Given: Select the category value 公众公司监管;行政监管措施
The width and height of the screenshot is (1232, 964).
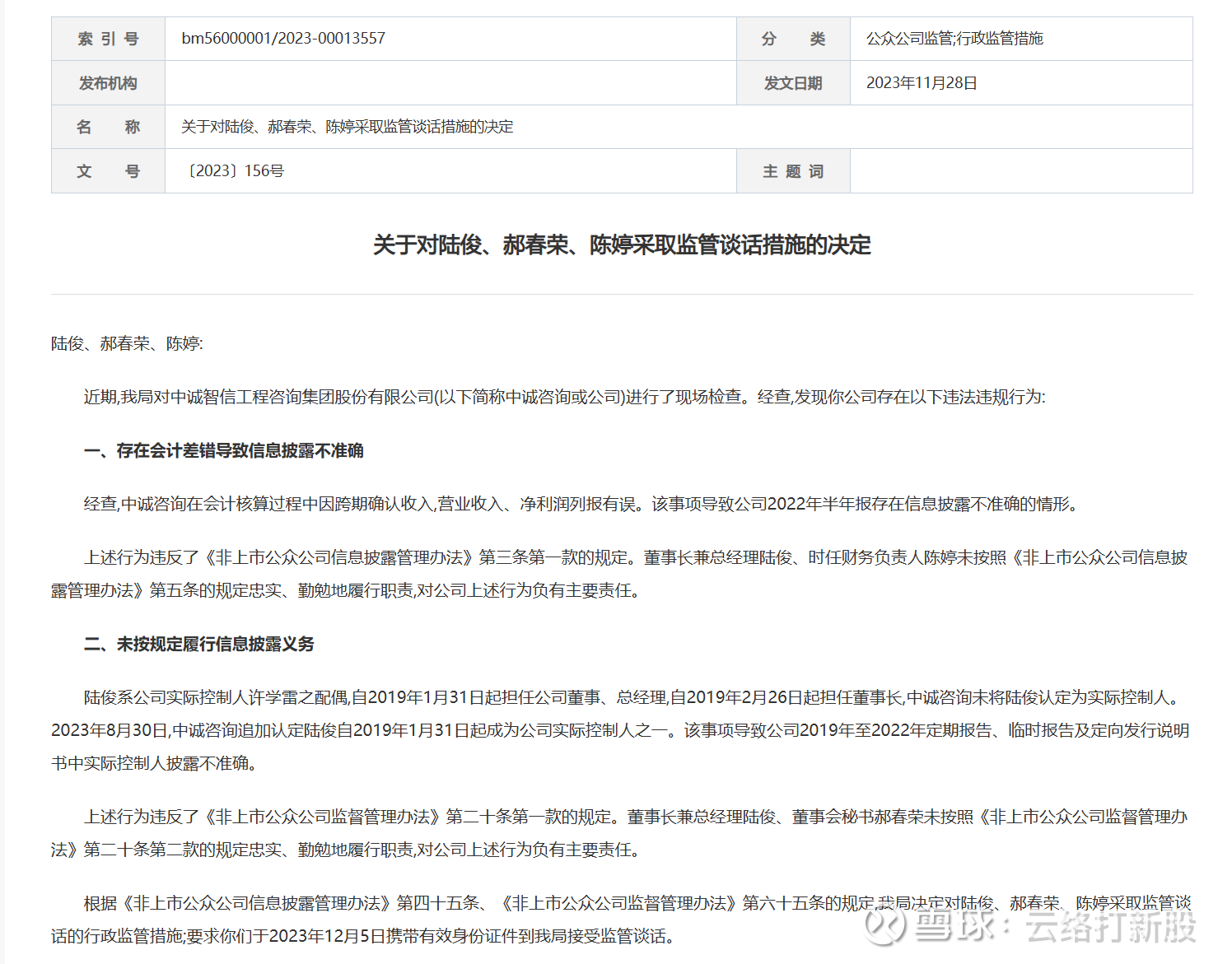Looking at the screenshot, I should (x=954, y=39).
